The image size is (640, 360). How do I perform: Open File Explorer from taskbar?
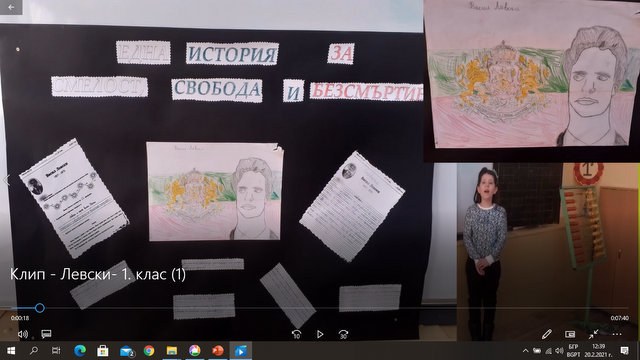[x=172, y=351]
